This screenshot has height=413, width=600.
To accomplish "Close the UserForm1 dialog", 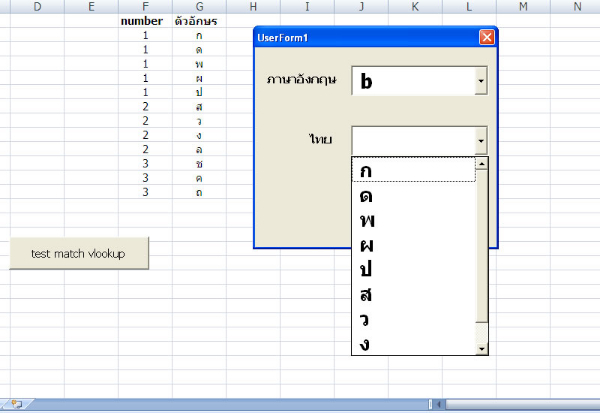I will (487, 38).
